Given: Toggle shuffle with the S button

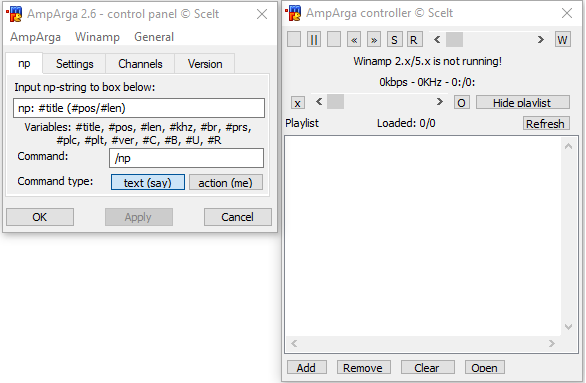Looking at the screenshot, I should [394, 40].
